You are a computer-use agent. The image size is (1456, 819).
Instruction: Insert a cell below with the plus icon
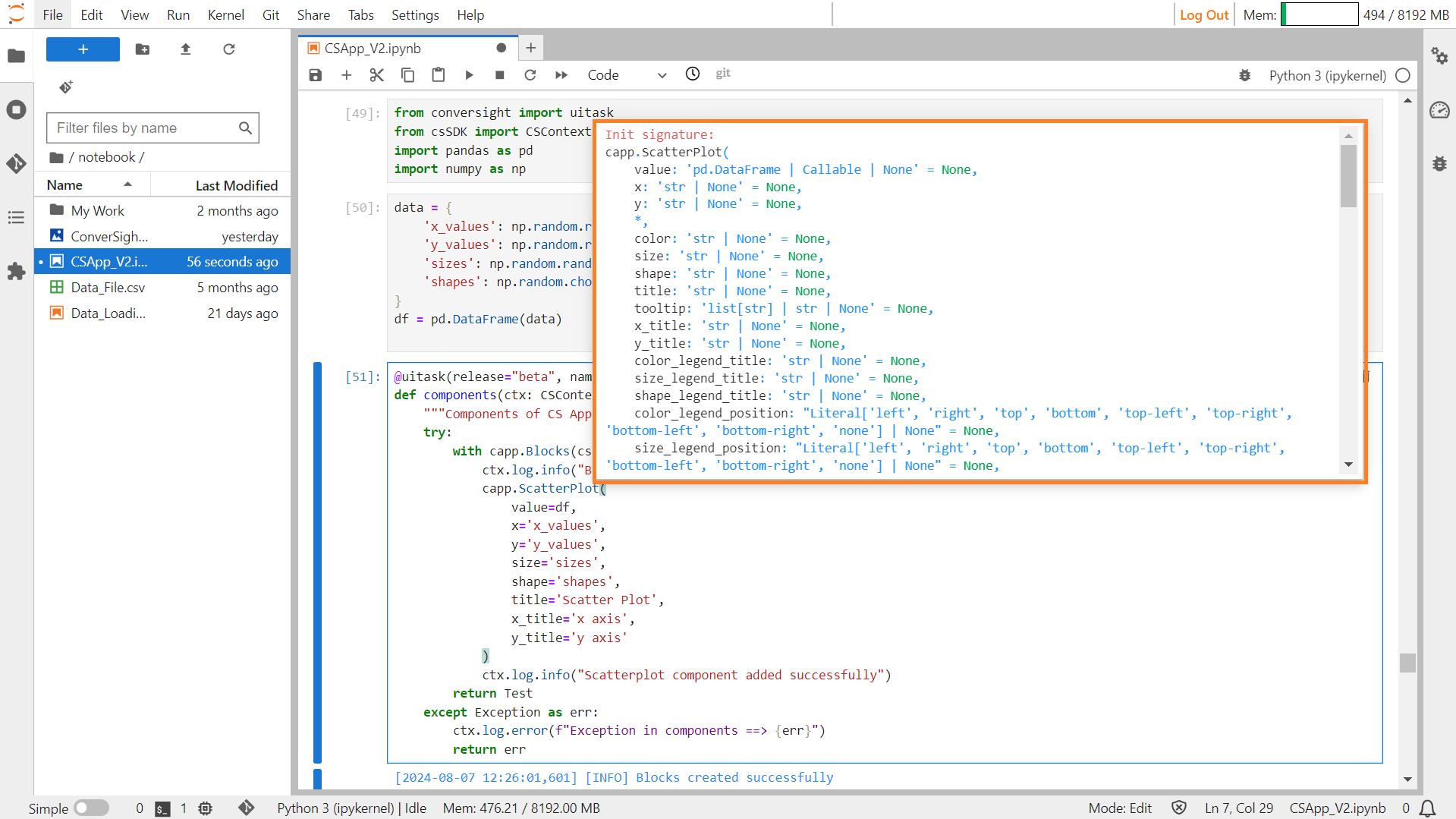(347, 74)
